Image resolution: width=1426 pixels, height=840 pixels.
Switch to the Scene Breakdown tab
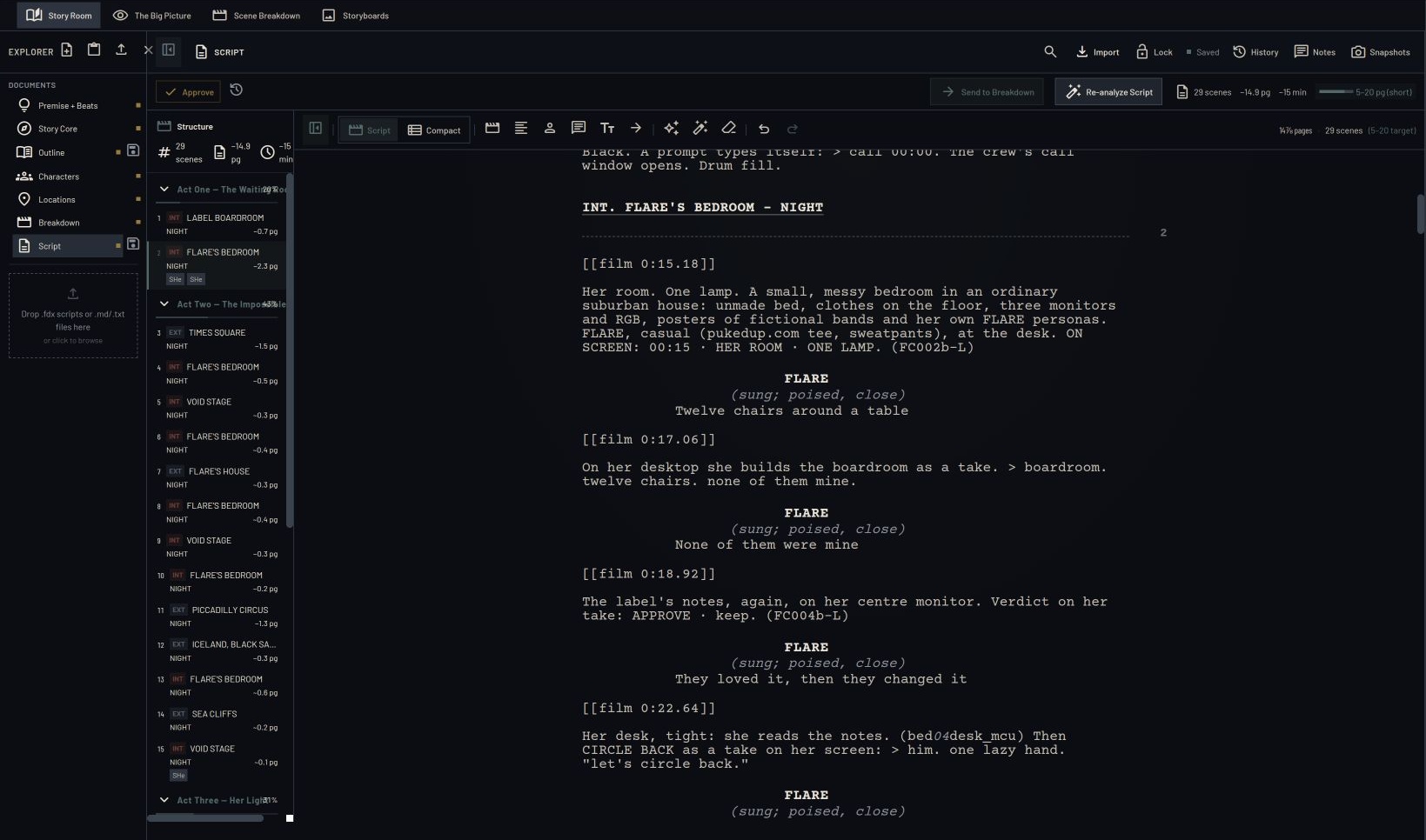pos(257,15)
